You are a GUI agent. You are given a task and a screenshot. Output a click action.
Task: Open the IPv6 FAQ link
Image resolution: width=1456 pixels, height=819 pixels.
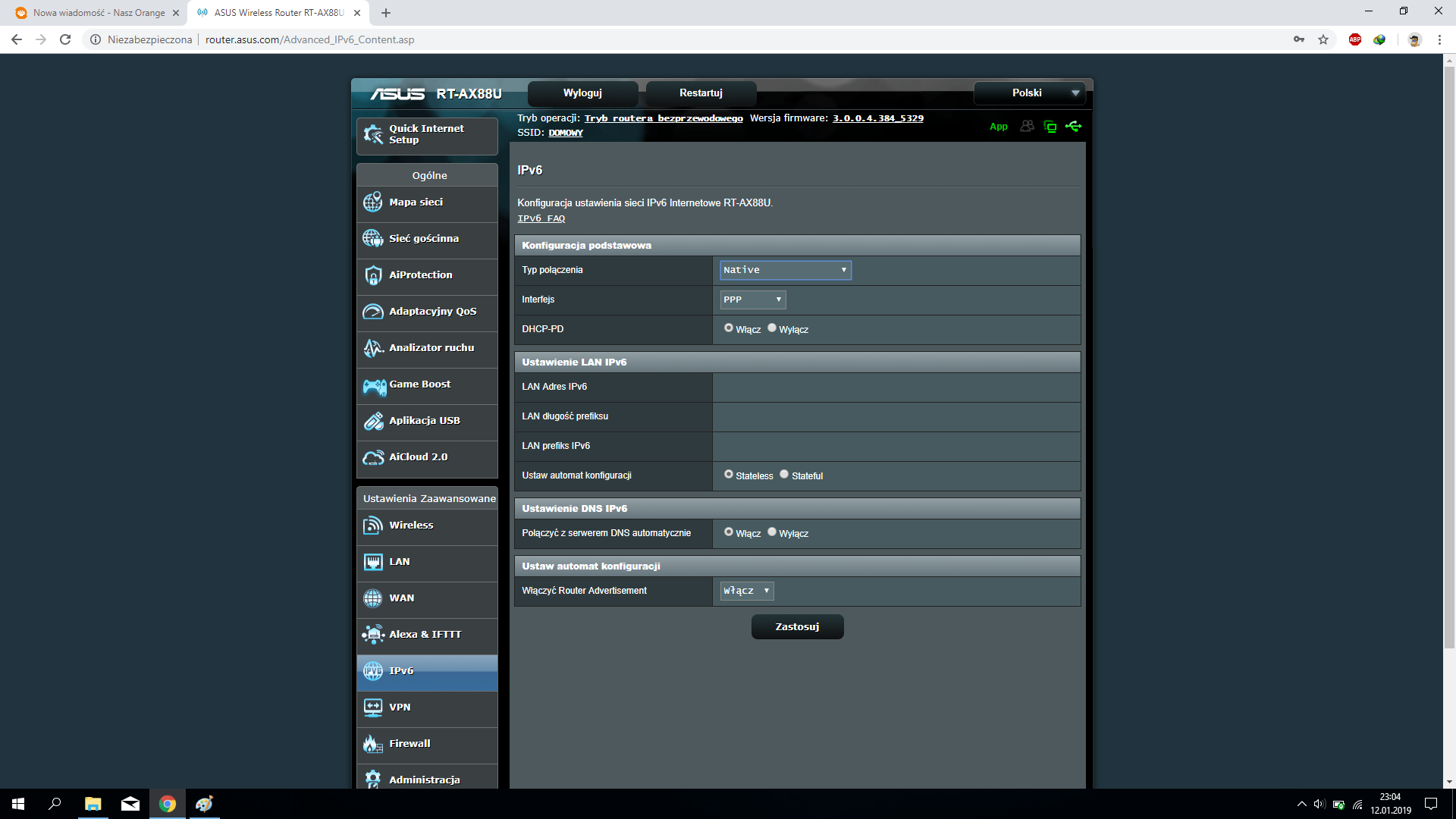click(541, 218)
